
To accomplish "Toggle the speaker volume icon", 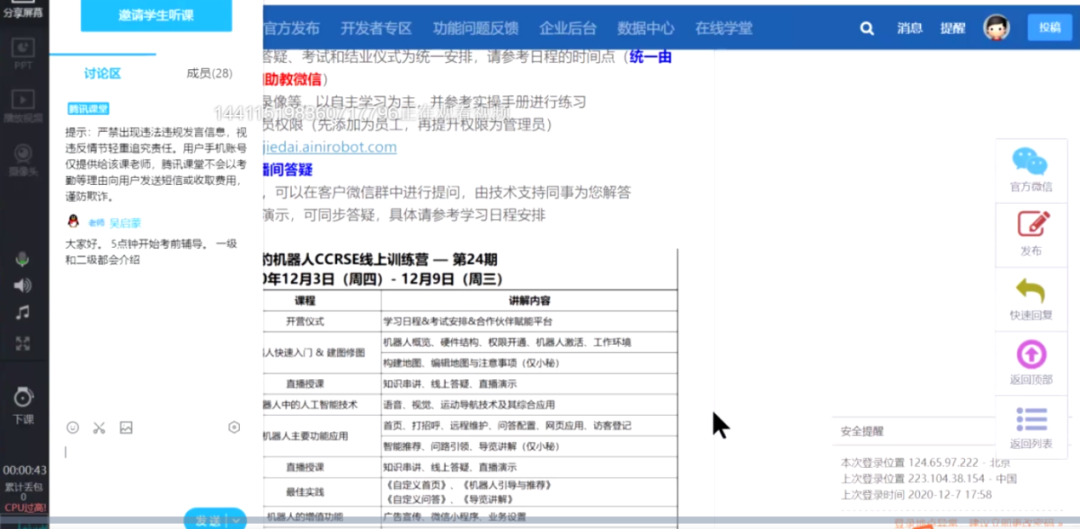I will pos(23,285).
